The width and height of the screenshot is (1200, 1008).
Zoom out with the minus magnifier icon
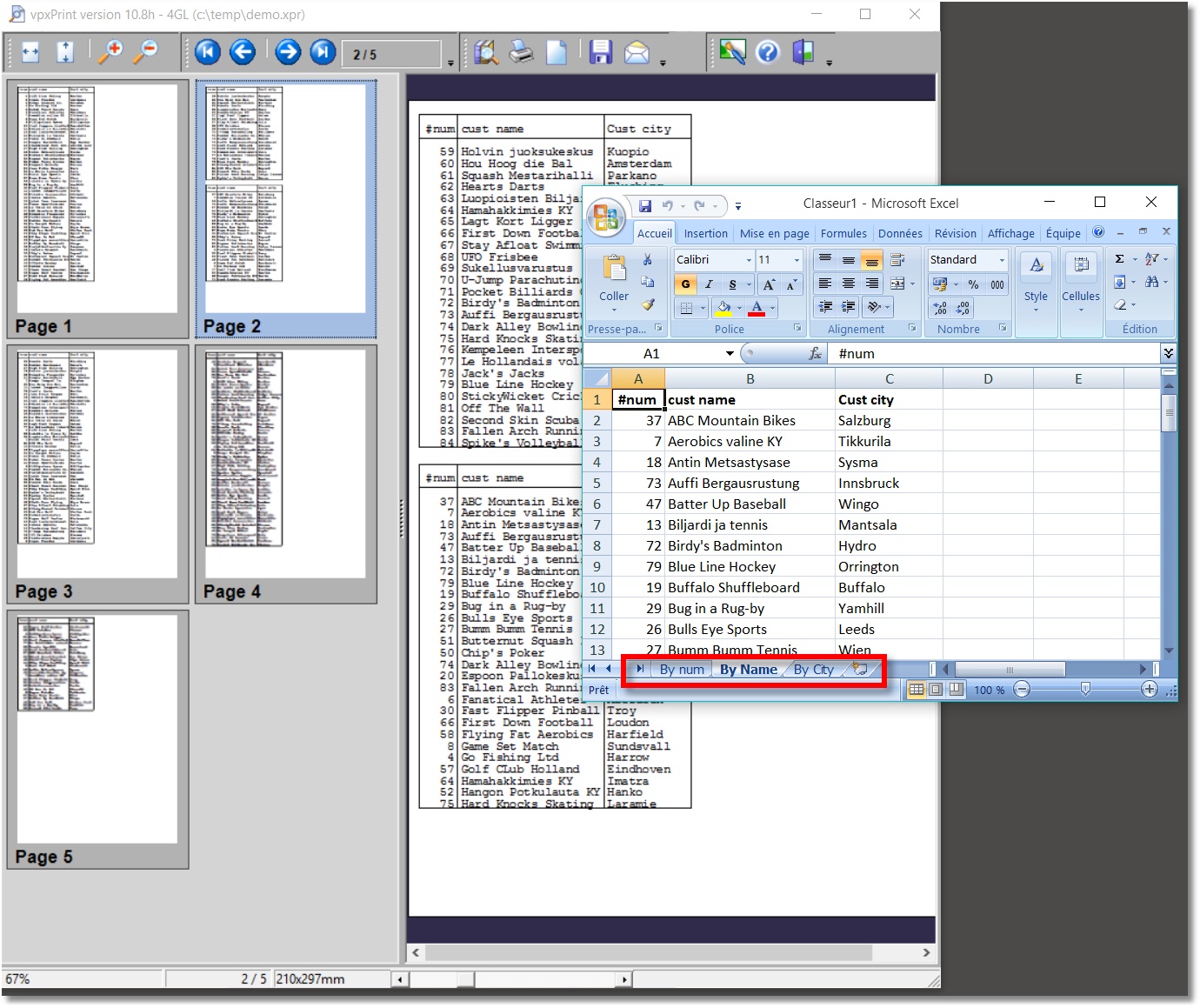(x=146, y=52)
